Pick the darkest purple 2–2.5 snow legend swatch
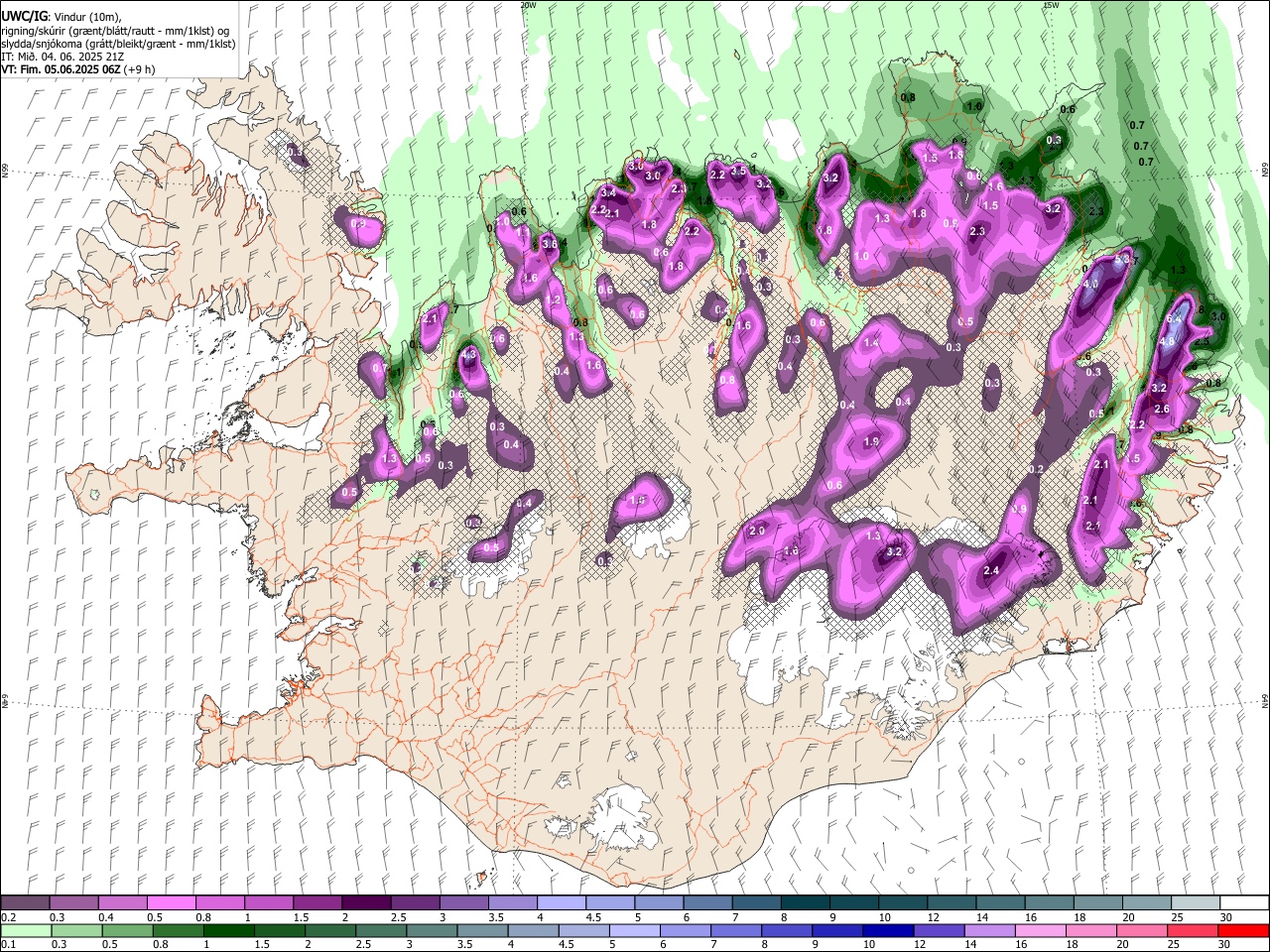The width and height of the screenshot is (1270, 952). pos(366,903)
